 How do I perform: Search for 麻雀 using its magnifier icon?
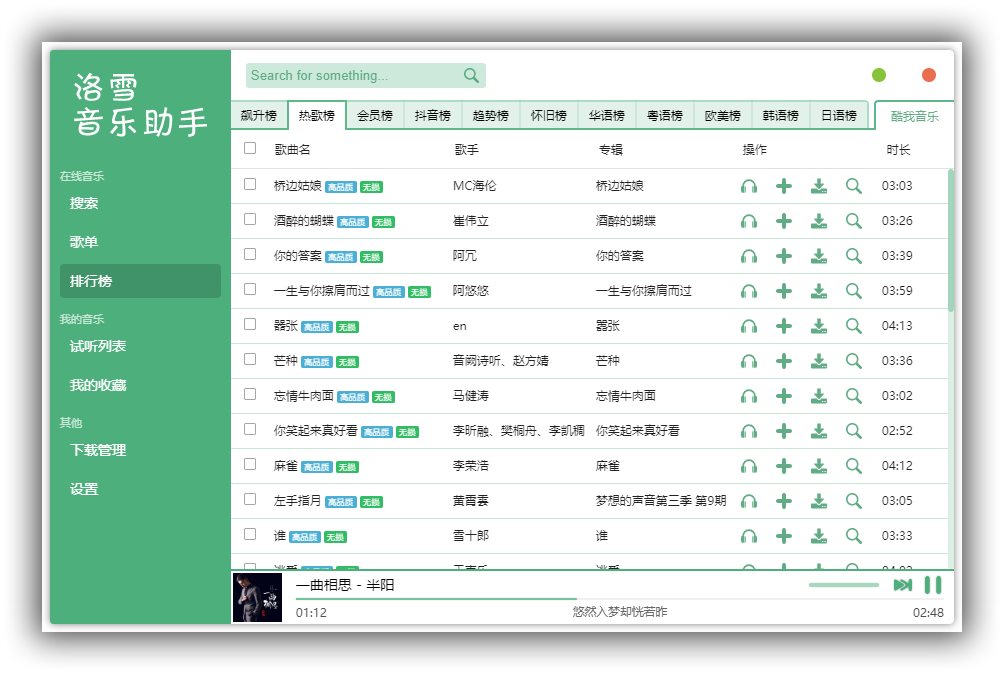coord(854,466)
